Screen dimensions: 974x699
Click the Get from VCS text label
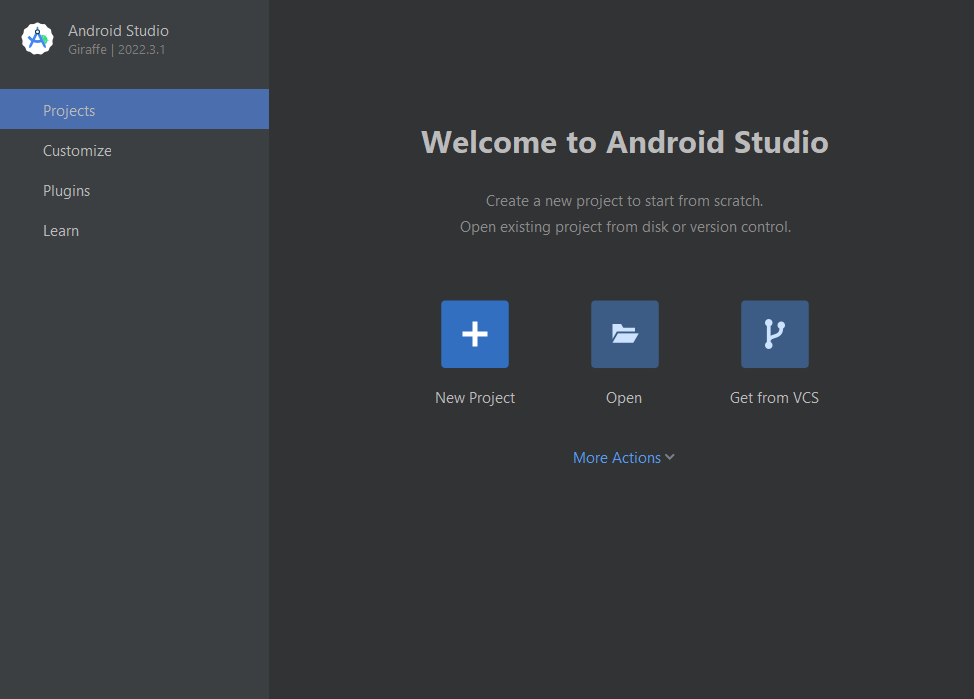[774, 398]
